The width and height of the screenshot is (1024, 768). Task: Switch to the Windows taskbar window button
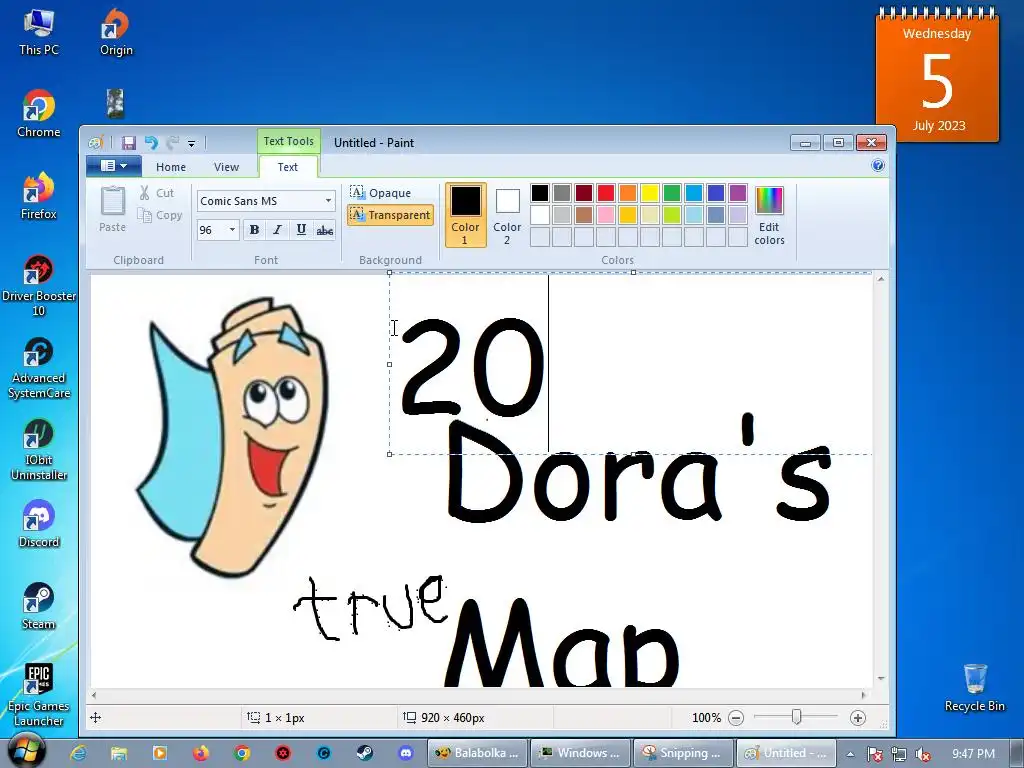pyautogui.click(x=581, y=753)
